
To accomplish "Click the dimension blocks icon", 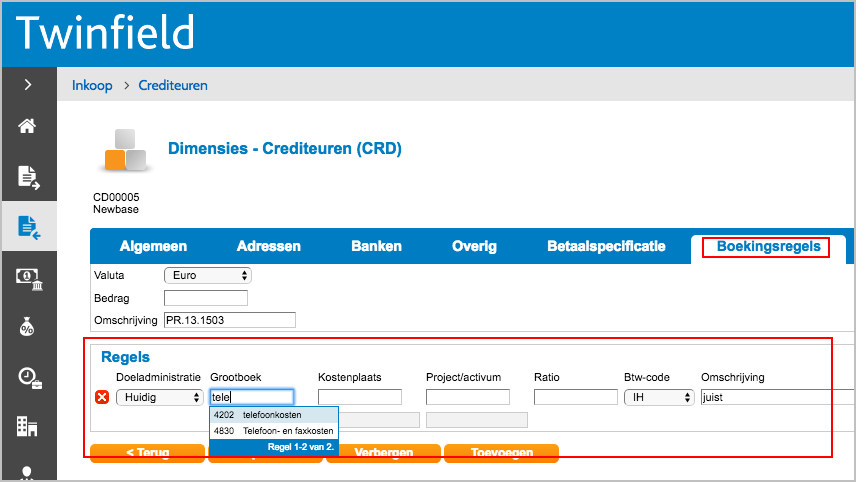I will point(126,150).
